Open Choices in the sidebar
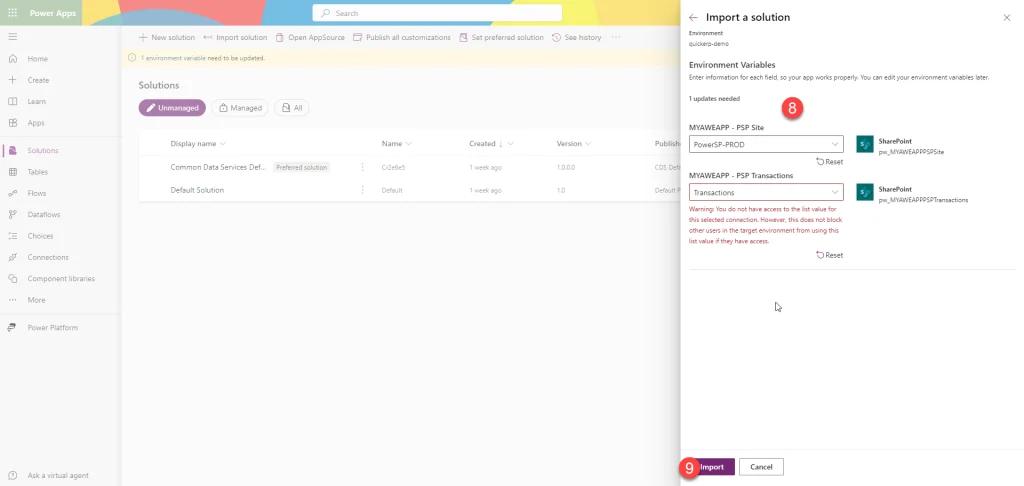The image size is (1024, 486). click(x=40, y=236)
